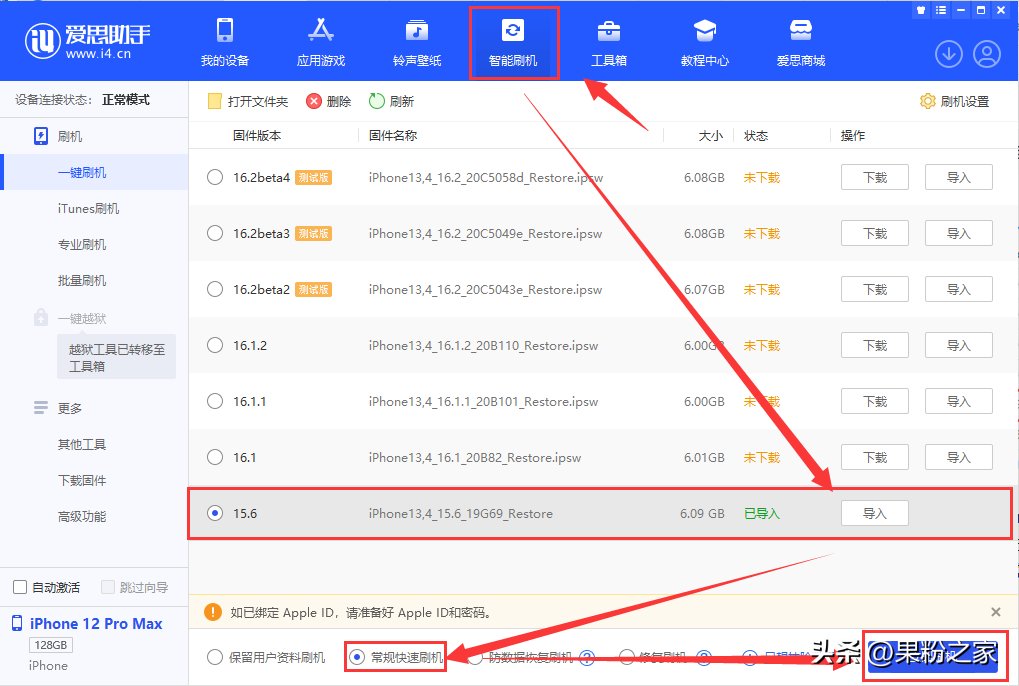This screenshot has height=686, width=1019.
Task: Click the 删除 delete toolbar button
Action: coord(329,101)
